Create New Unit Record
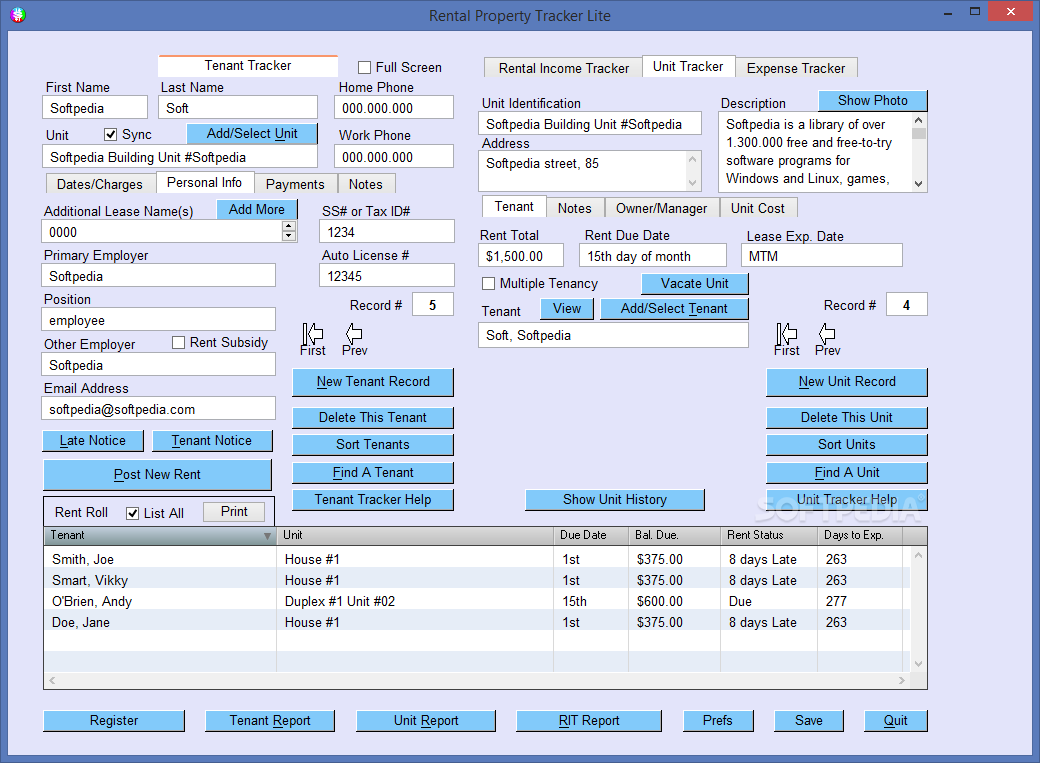 (x=847, y=382)
